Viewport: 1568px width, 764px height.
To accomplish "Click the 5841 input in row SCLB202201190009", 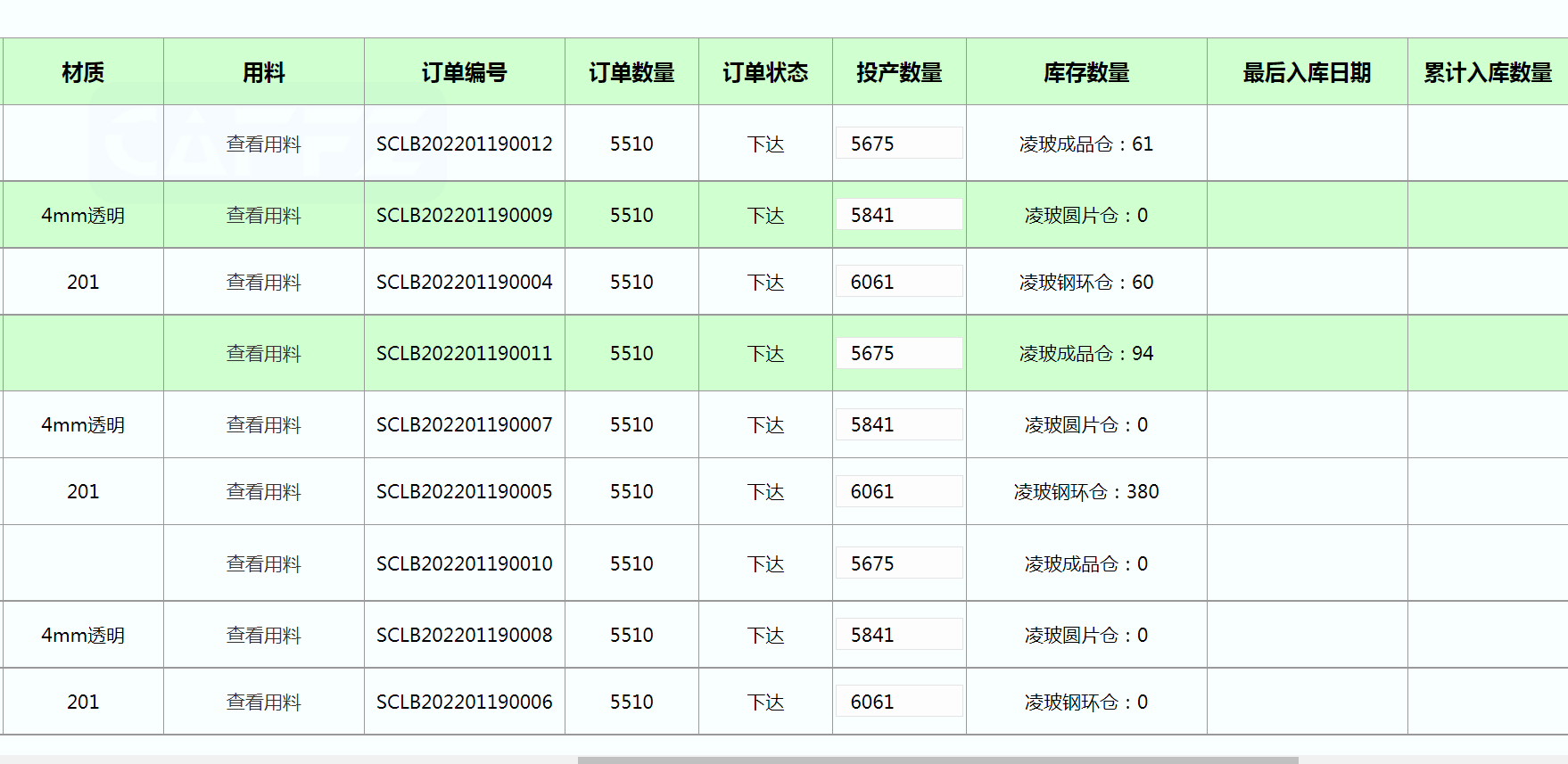I will pyautogui.click(x=899, y=215).
